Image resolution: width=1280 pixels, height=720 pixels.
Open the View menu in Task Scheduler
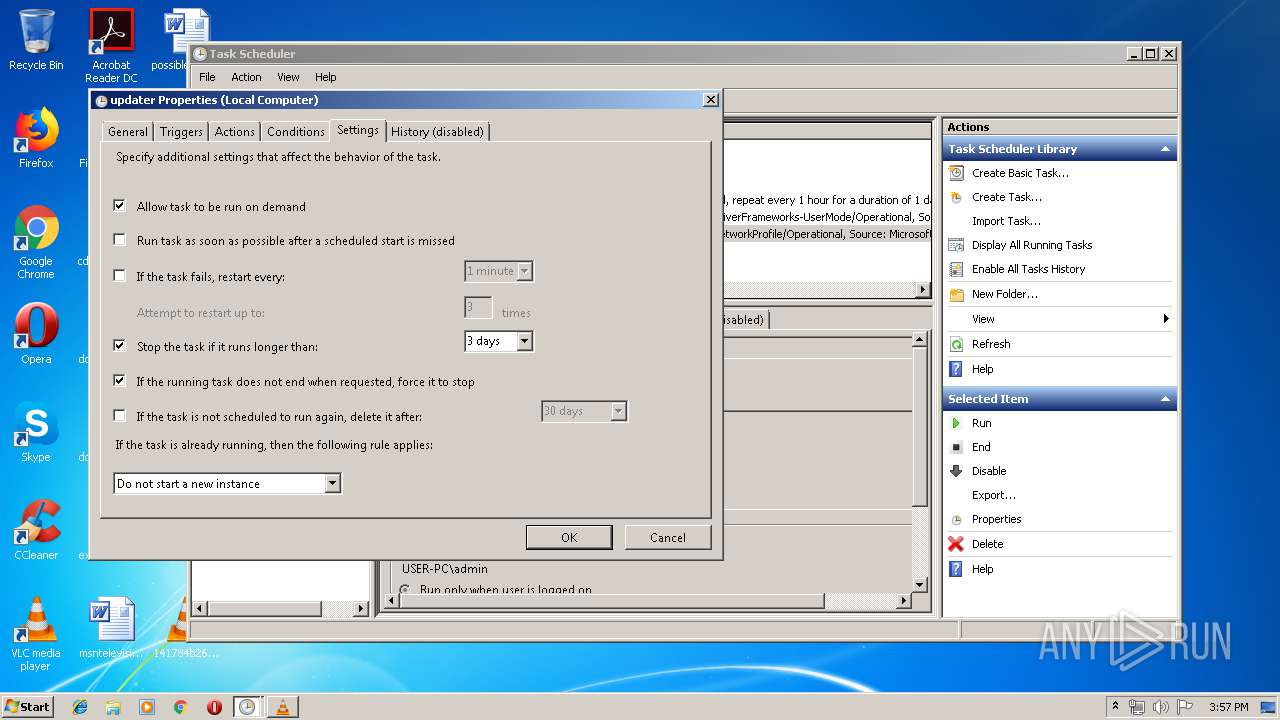pyautogui.click(x=288, y=77)
